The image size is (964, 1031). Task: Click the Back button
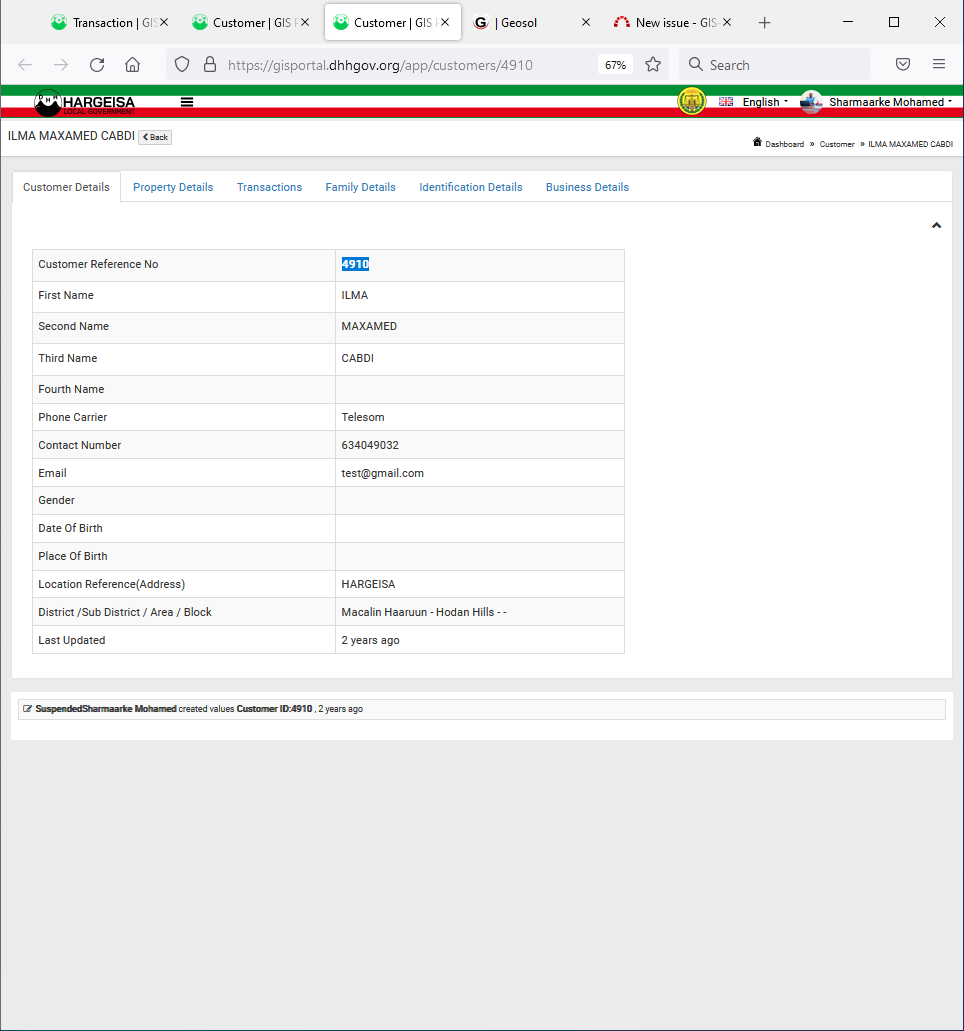(x=155, y=137)
